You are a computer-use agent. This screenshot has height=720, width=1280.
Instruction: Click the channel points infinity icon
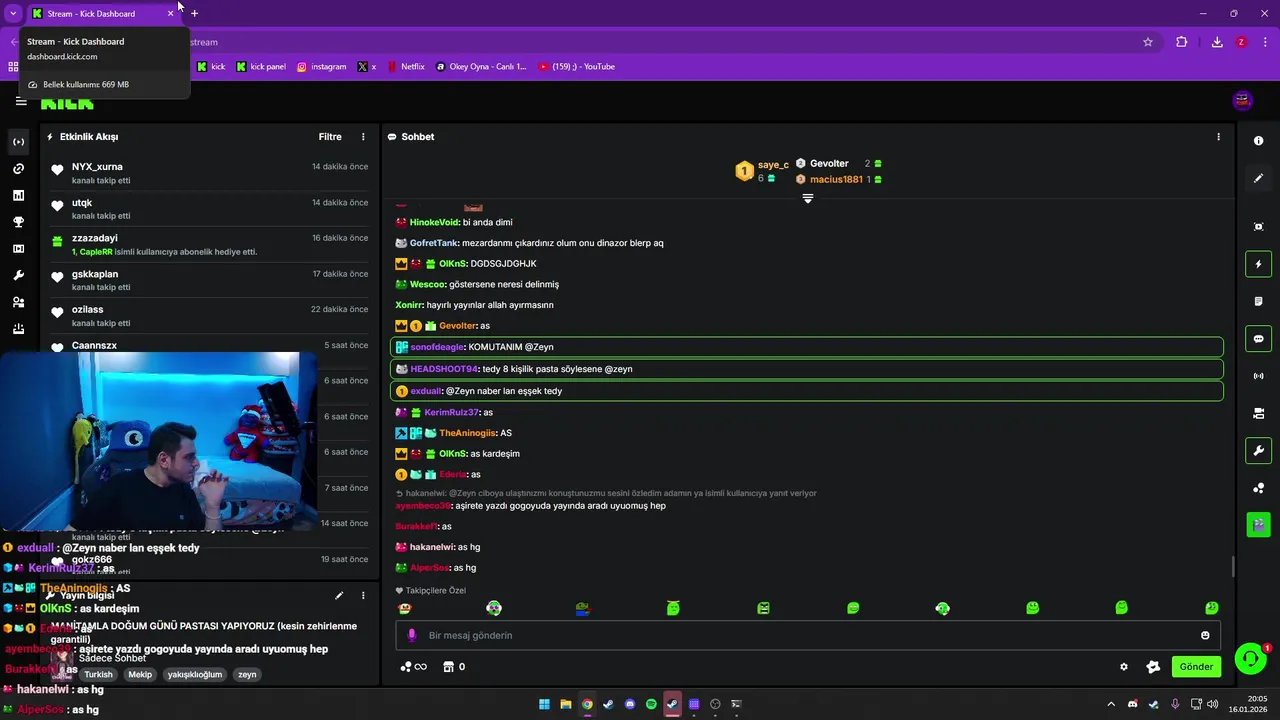[x=413, y=667]
